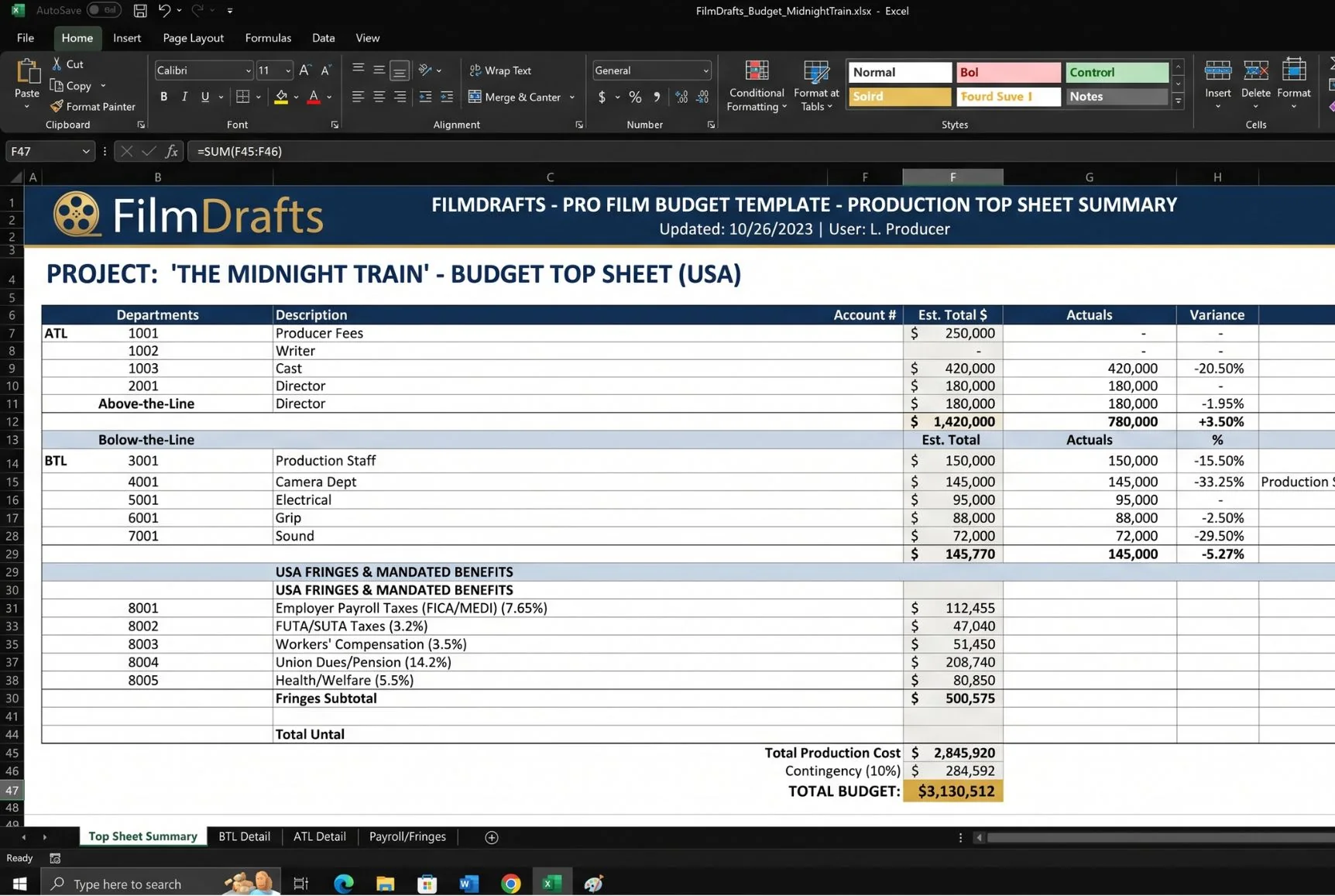Toggle align right
This screenshot has height=896, width=1335.
[400, 97]
